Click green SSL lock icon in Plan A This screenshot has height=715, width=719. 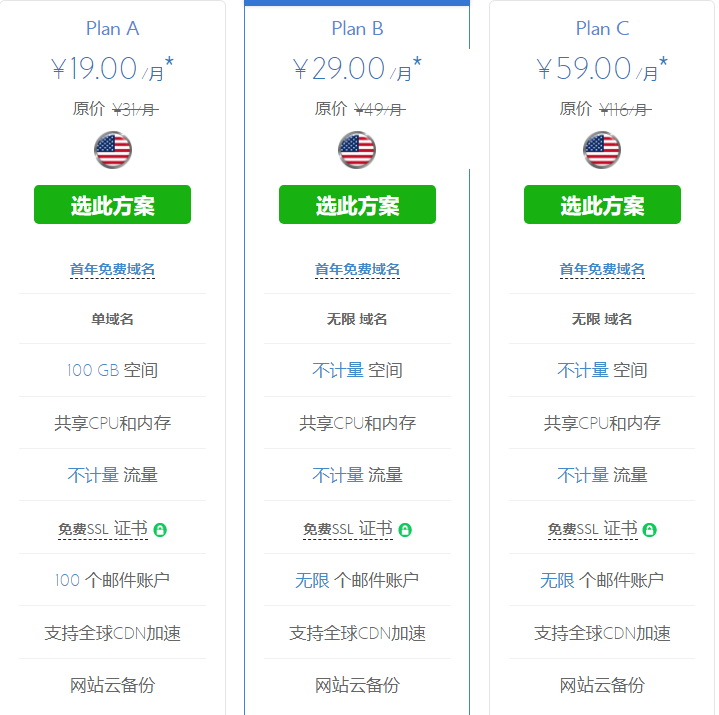pos(161,529)
